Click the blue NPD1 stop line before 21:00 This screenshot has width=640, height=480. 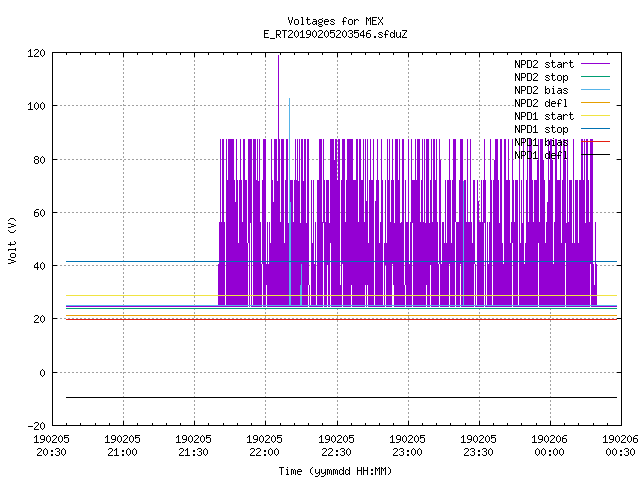tap(94, 261)
